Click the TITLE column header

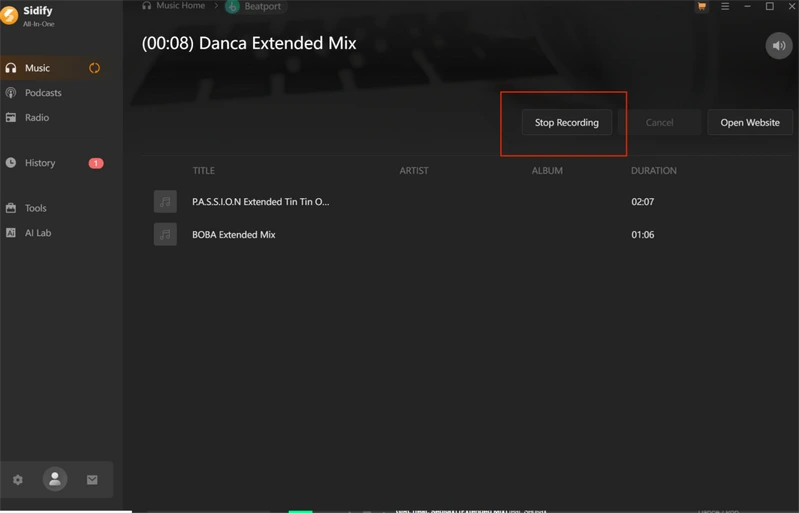[203, 171]
